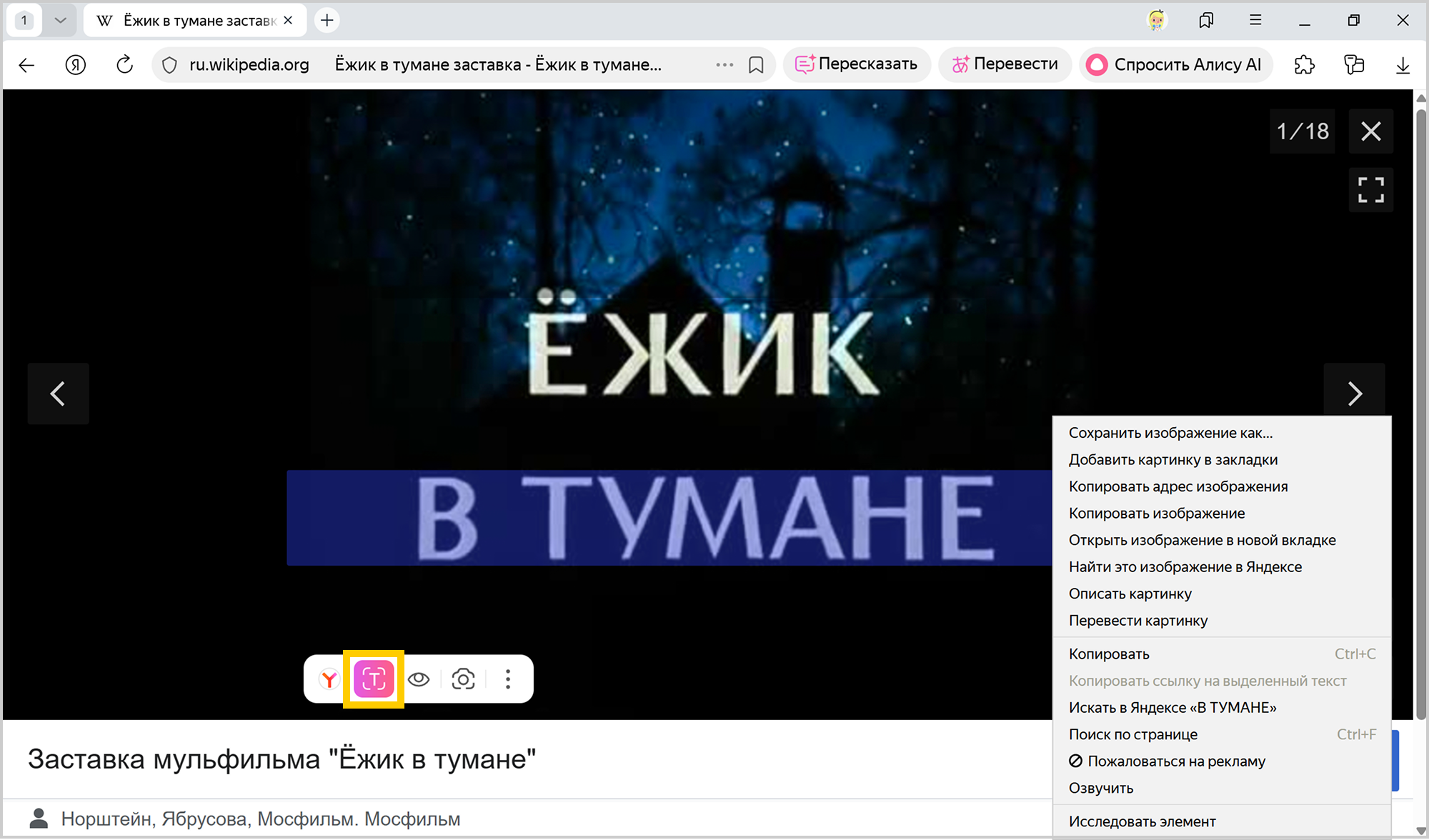The height and width of the screenshot is (840, 1429).
Task: Go to next image with right arrow
Action: 1354,394
